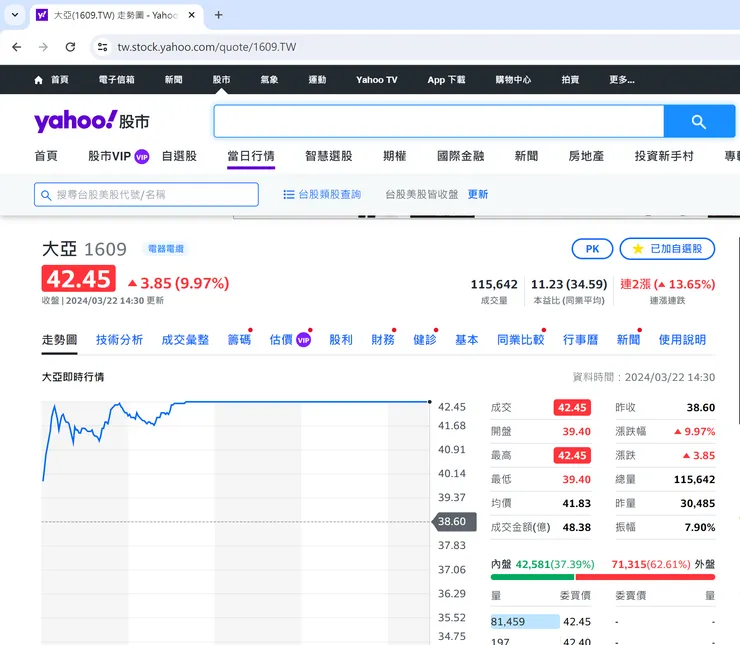This screenshot has height=645, width=740.
Task: Click the Yahoo 股市 logo
Action: click(92, 121)
